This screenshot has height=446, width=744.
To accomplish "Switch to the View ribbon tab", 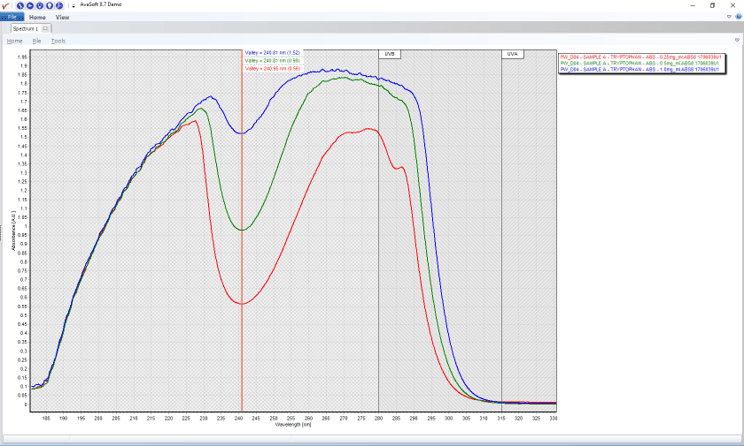I will click(62, 18).
